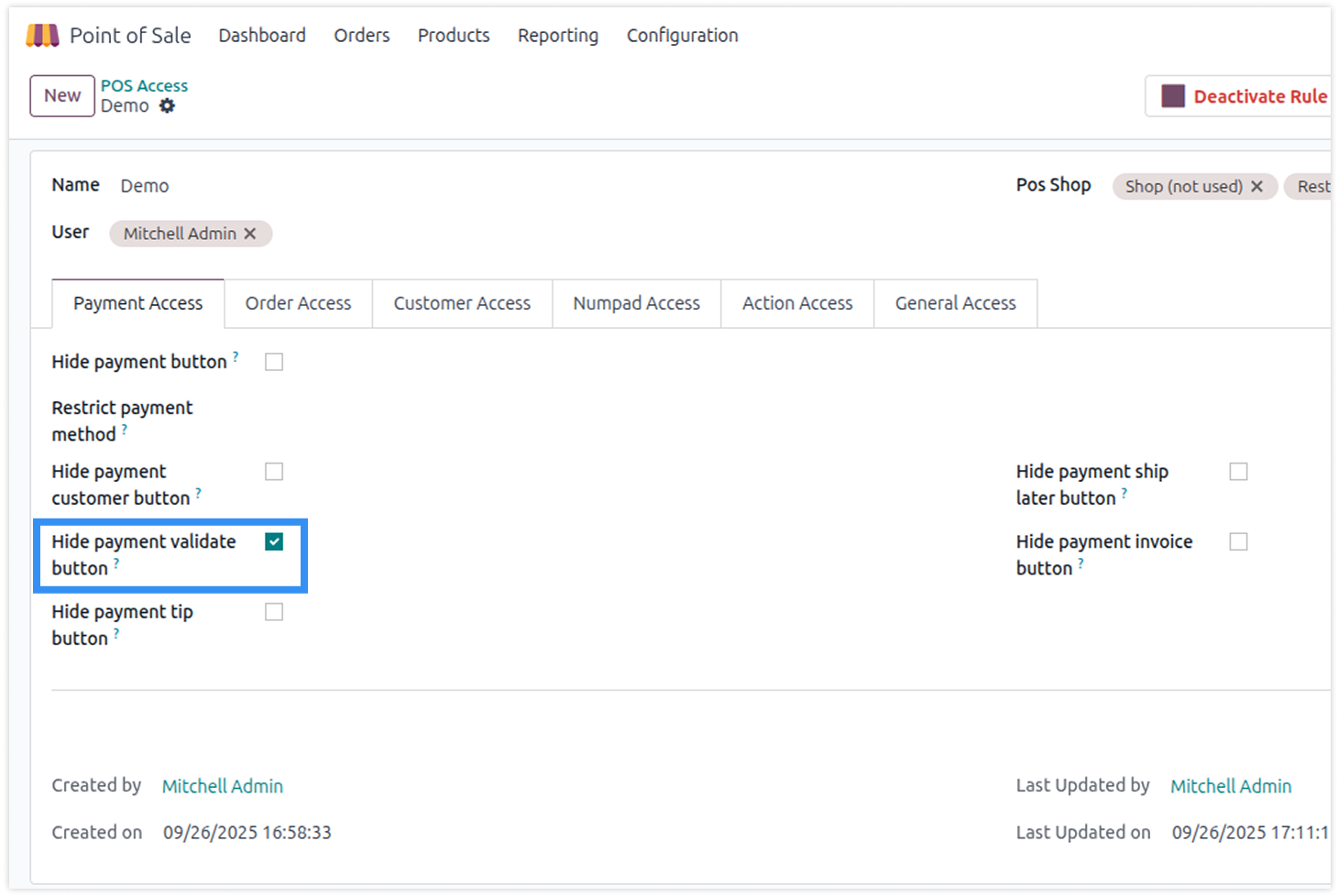Image resolution: width=1338 pixels, height=896 pixels.
Task: Switch to the General Access tab
Action: coord(955,303)
